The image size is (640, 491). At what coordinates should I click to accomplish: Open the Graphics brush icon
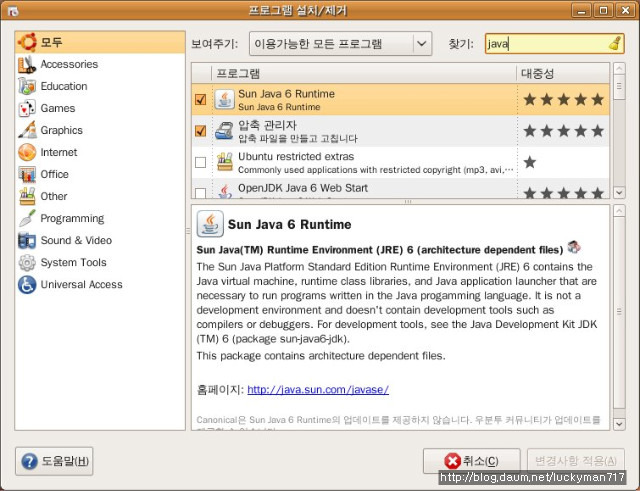27,130
